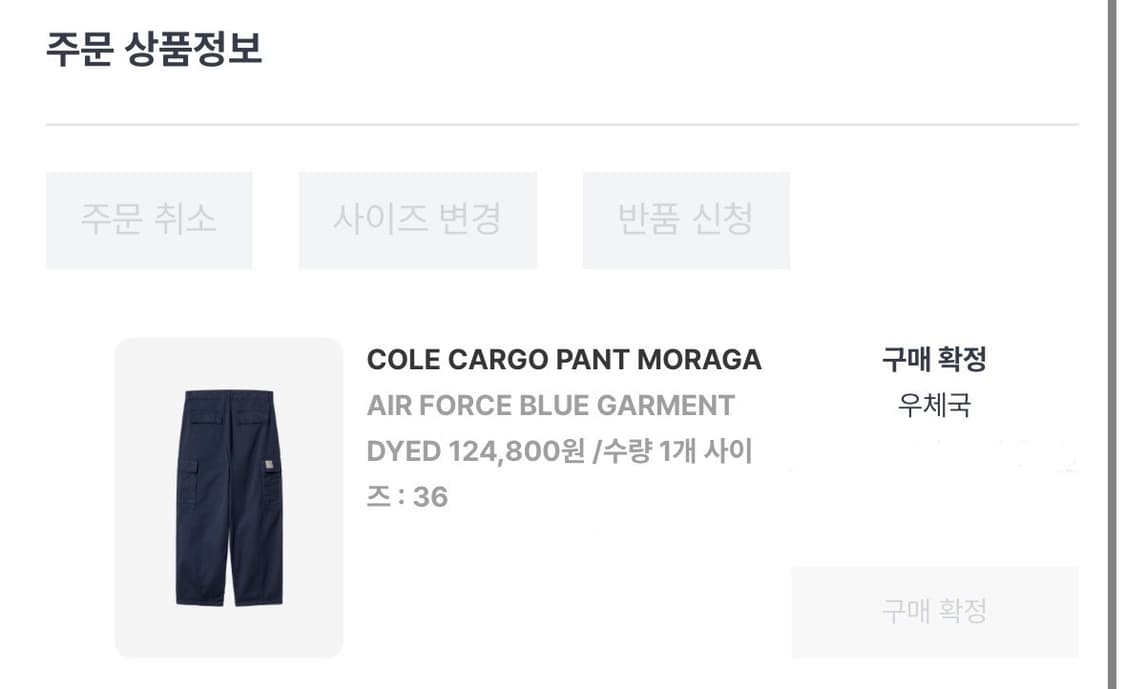Click the bold 구매 확정 status label
This screenshot has height=689, width=1125.
click(x=934, y=359)
